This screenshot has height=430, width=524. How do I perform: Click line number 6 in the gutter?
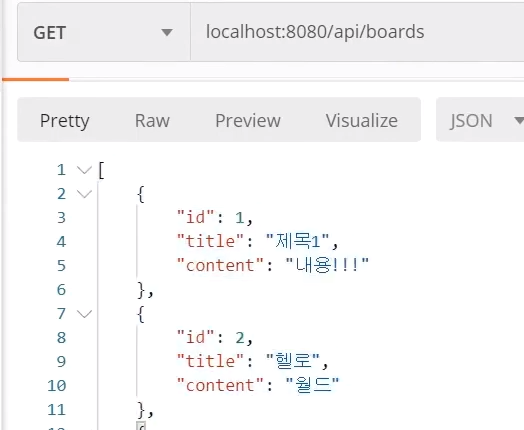(x=61, y=290)
